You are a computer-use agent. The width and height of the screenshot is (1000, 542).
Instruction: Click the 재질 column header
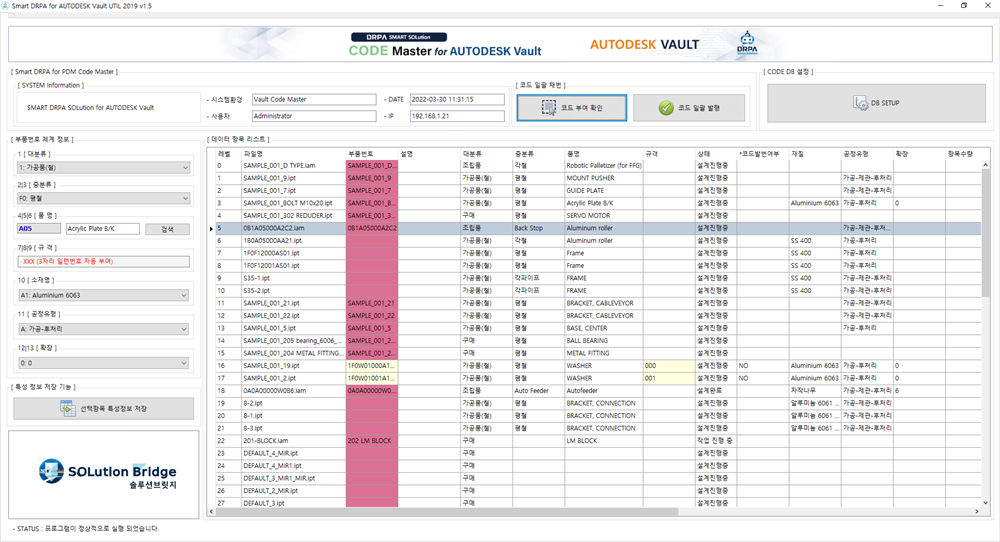[x=814, y=154]
